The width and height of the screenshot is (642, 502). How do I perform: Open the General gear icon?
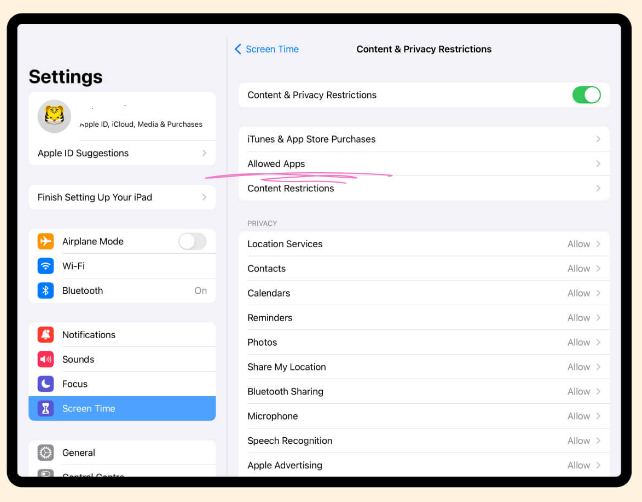click(46, 453)
